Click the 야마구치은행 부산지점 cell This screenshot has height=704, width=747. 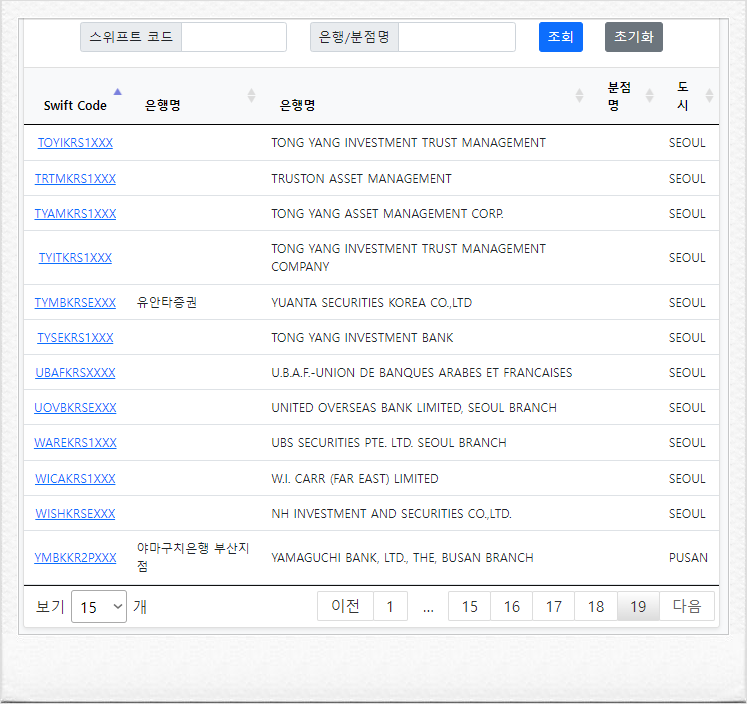[193, 557]
